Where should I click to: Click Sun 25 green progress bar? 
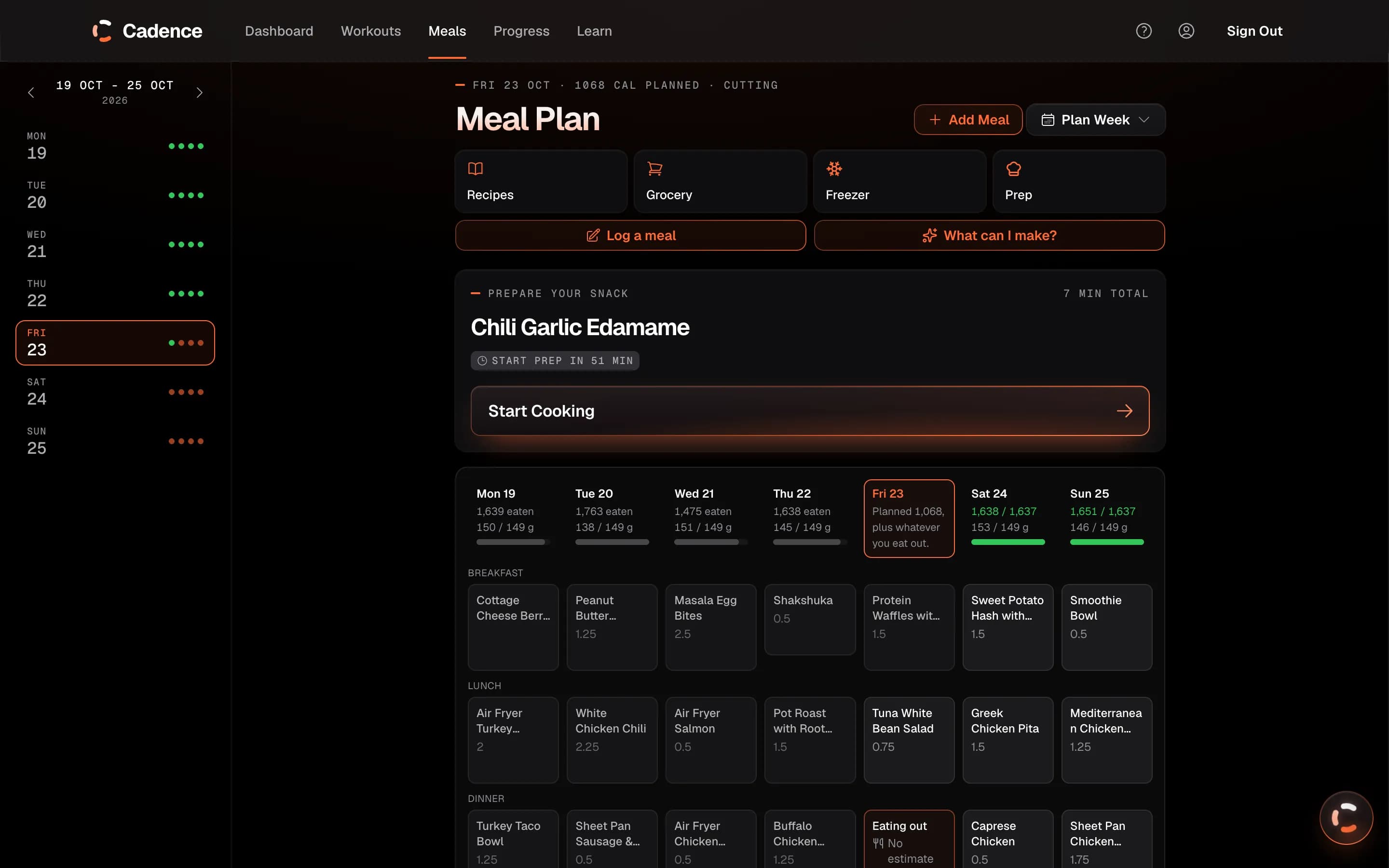(1106, 542)
